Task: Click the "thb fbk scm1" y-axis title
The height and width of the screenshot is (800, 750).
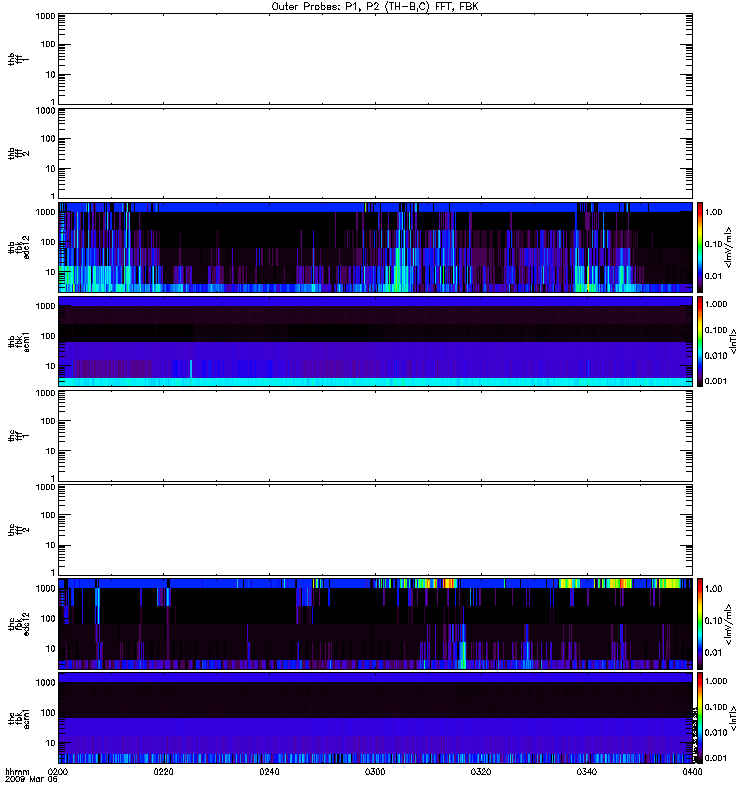Action: point(18,341)
